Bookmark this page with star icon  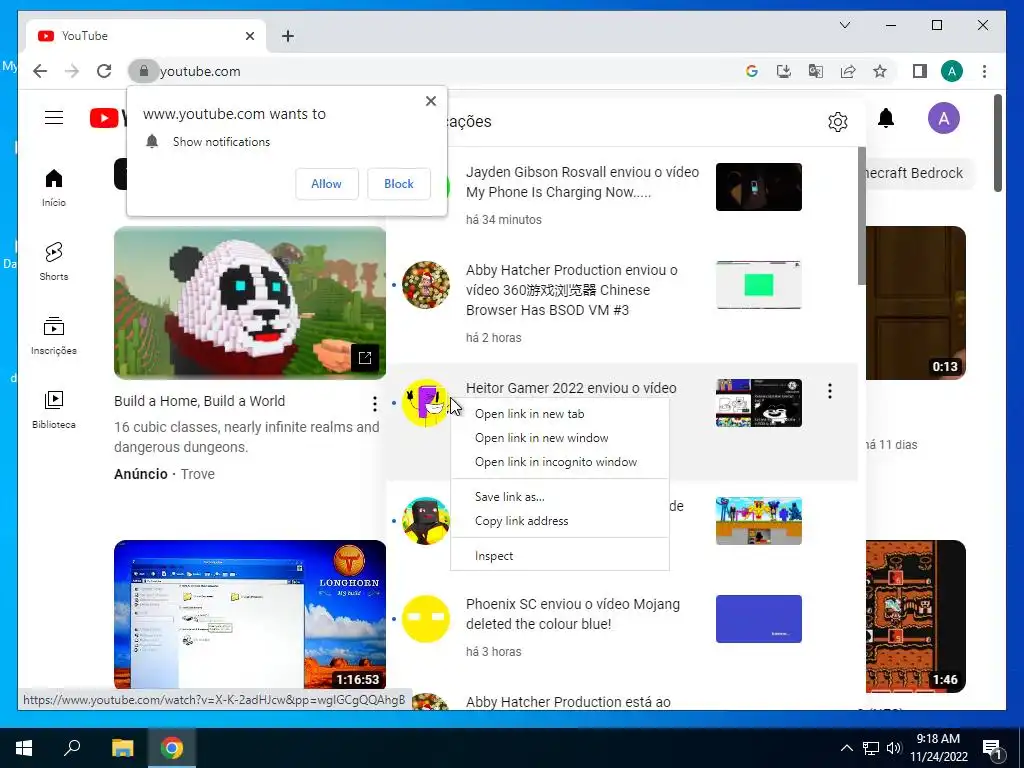[x=880, y=71]
